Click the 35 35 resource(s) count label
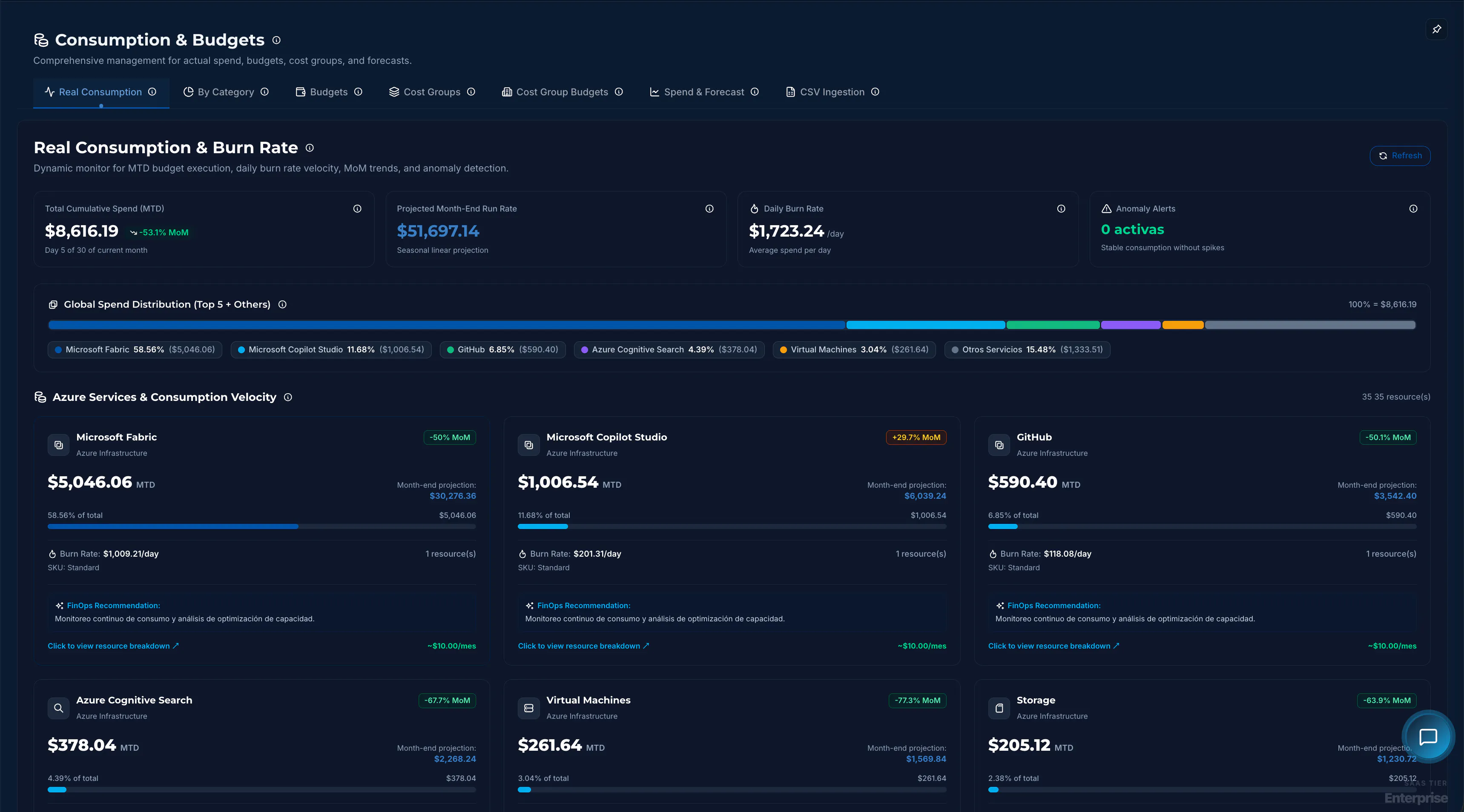 click(1396, 397)
